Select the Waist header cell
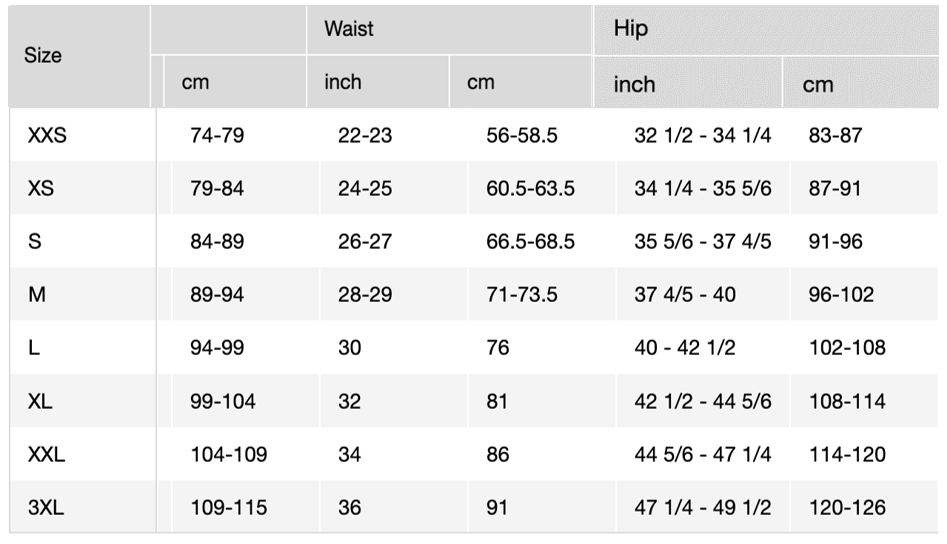The height and width of the screenshot is (544, 947). [348, 29]
